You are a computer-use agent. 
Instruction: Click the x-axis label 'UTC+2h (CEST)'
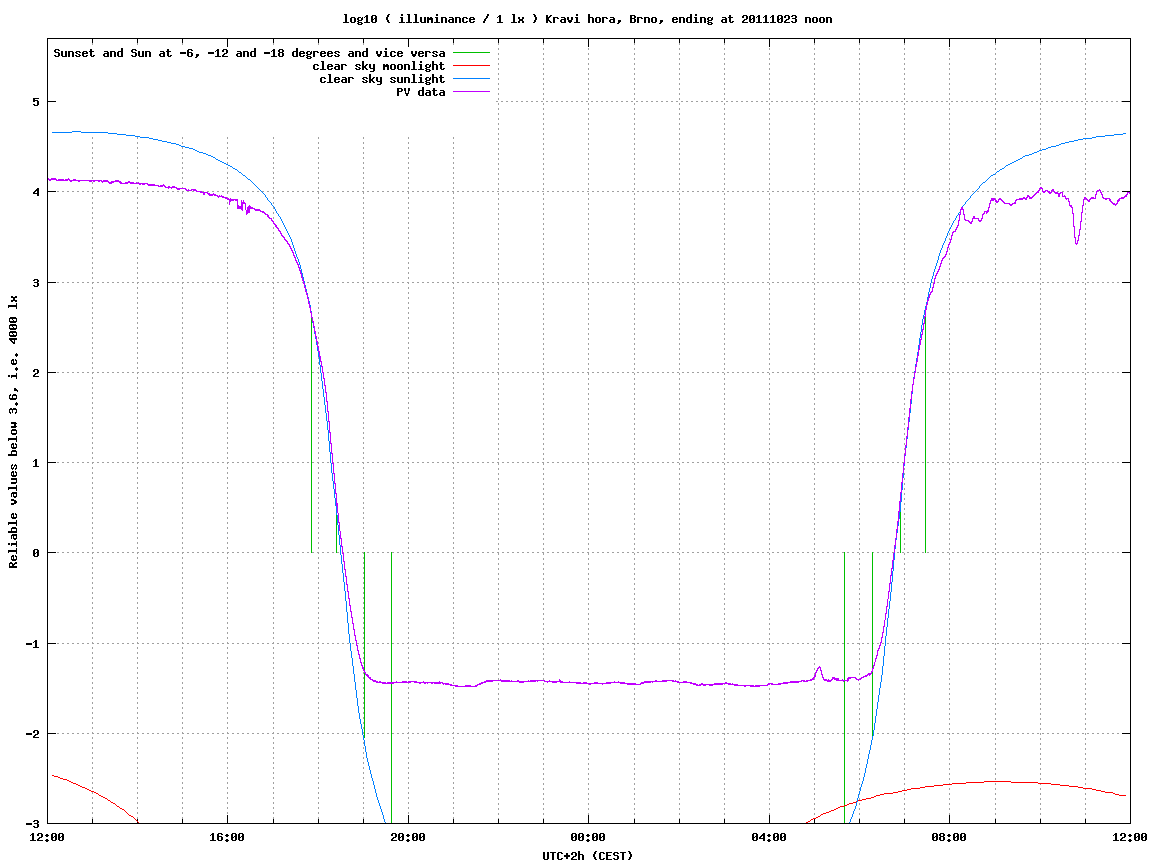tap(587, 856)
